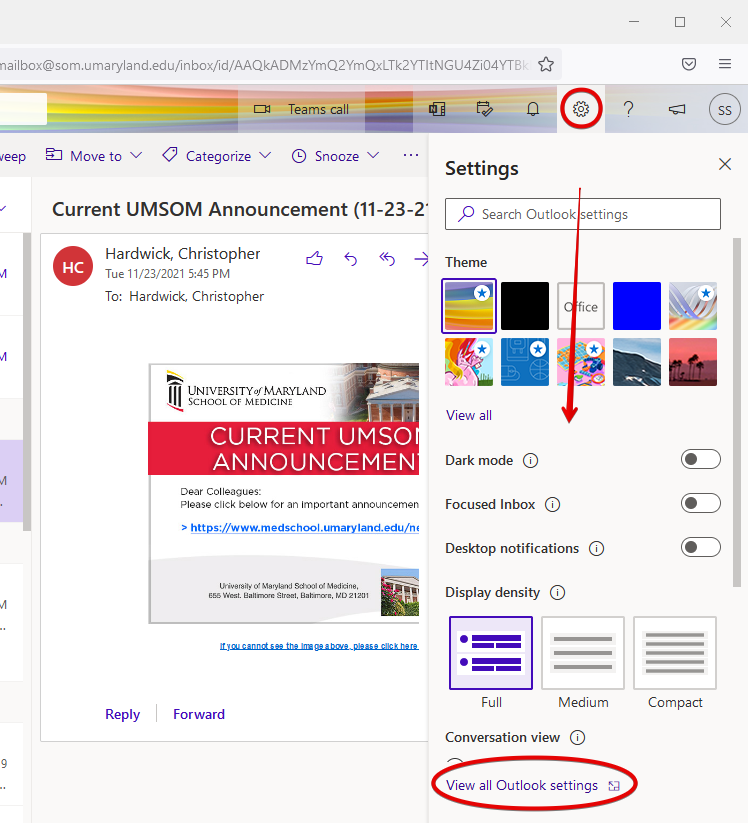This screenshot has width=748, height=823.
Task: Turn on the Focused Inbox toggle
Action: tap(700, 504)
